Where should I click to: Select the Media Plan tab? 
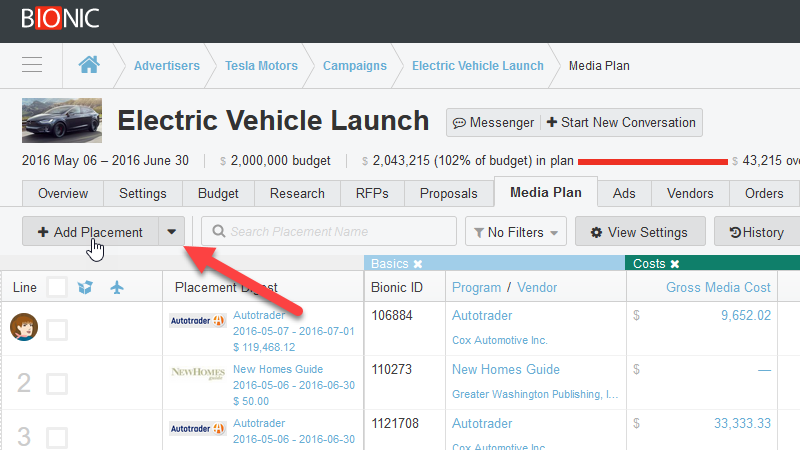coord(545,192)
